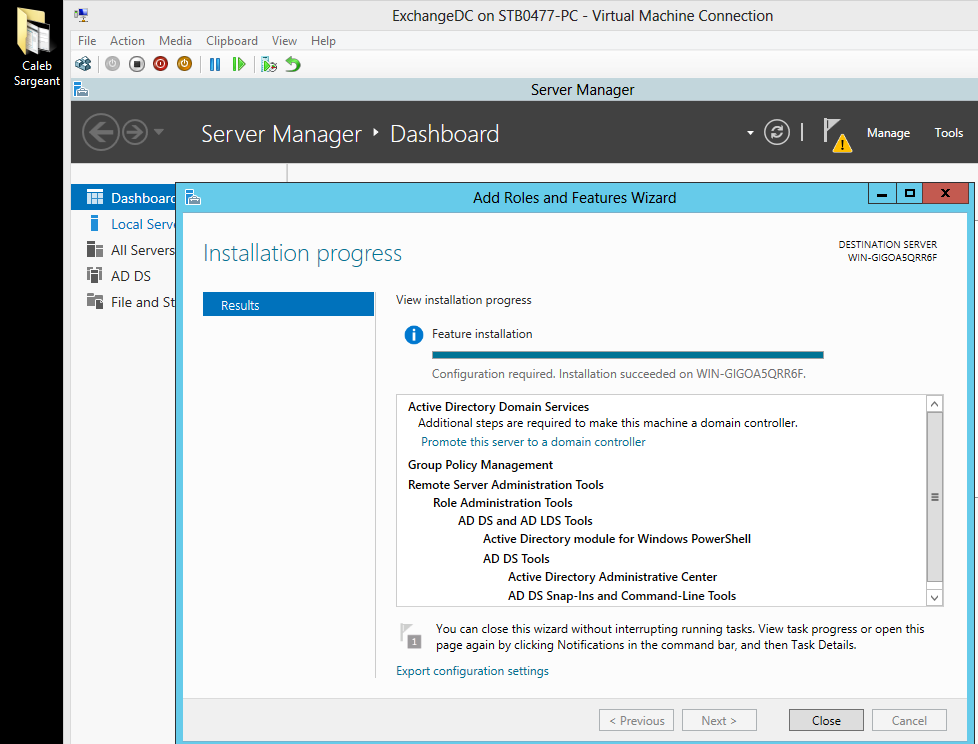The width and height of the screenshot is (978, 744).
Task: Select All Servers in the sidebar
Action: pos(123,250)
